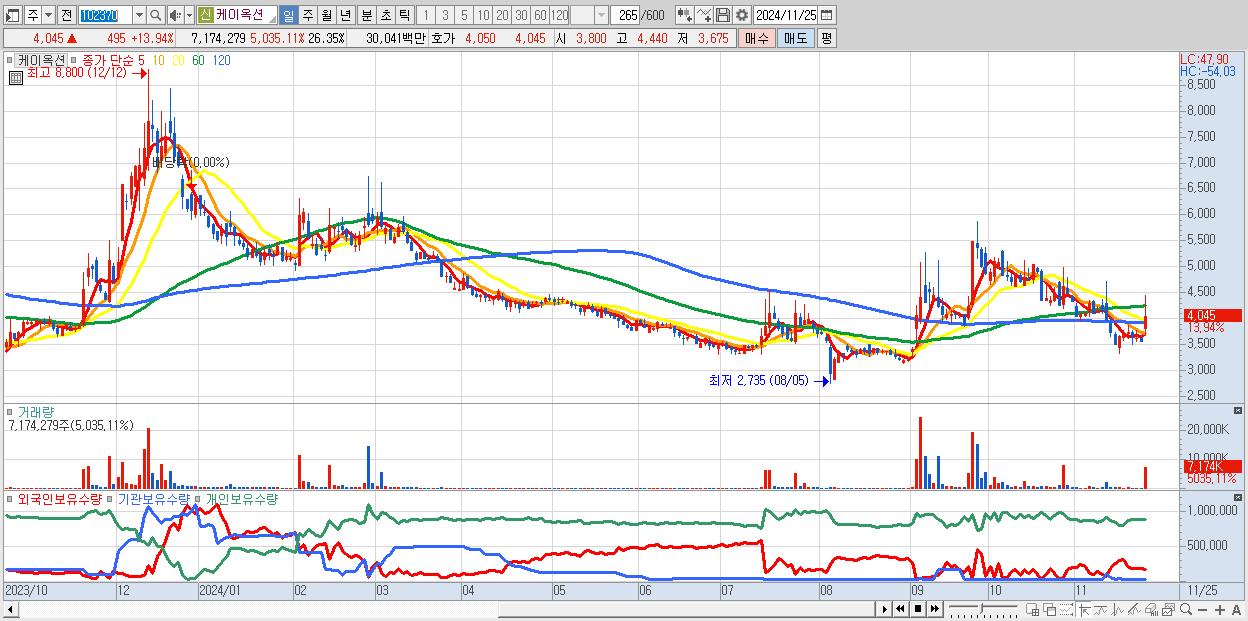Select interval preset 120
Screen dimensions: 1248x621
560,15
